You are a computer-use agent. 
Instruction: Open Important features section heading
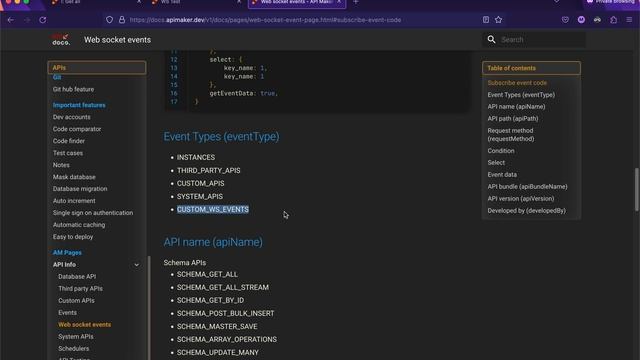pyautogui.click(x=79, y=105)
